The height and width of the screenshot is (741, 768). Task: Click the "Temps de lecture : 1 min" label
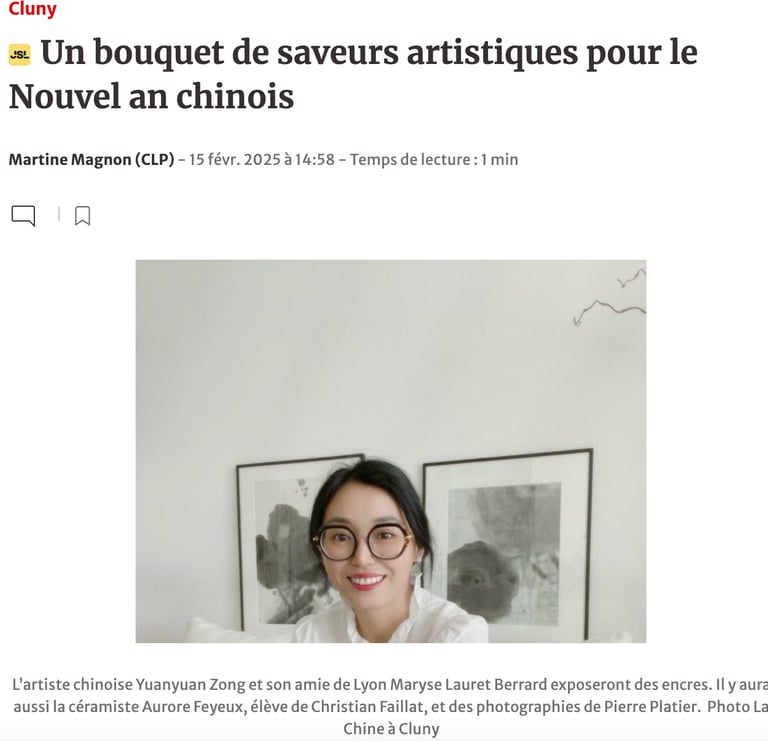[433, 160]
